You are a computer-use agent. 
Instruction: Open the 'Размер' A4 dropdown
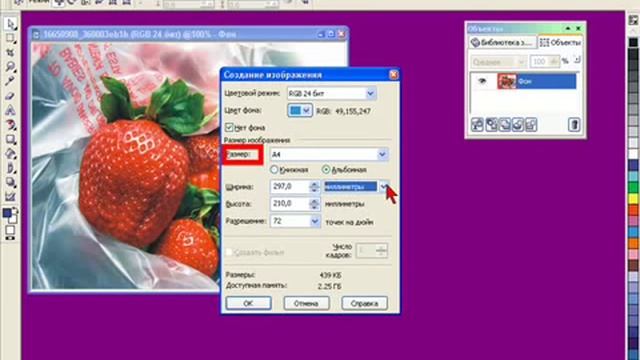pyautogui.click(x=382, y=154)
